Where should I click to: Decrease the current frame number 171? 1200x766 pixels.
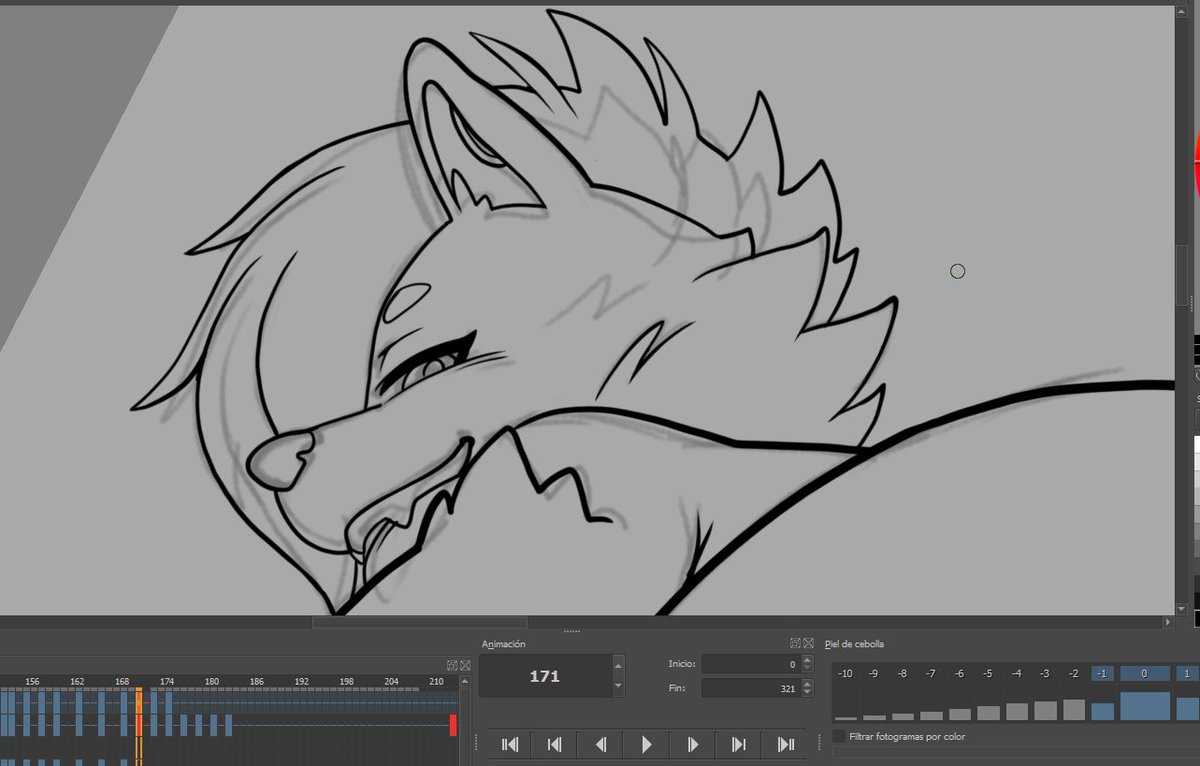point(618,687)
